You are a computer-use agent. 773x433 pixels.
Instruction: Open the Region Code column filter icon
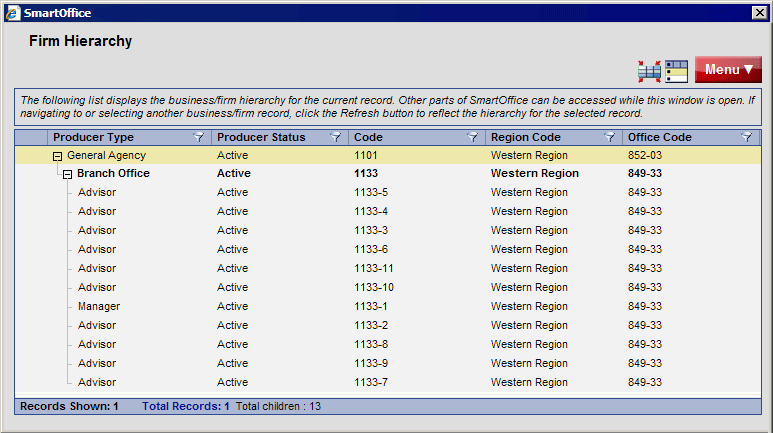tap(609, 138)
